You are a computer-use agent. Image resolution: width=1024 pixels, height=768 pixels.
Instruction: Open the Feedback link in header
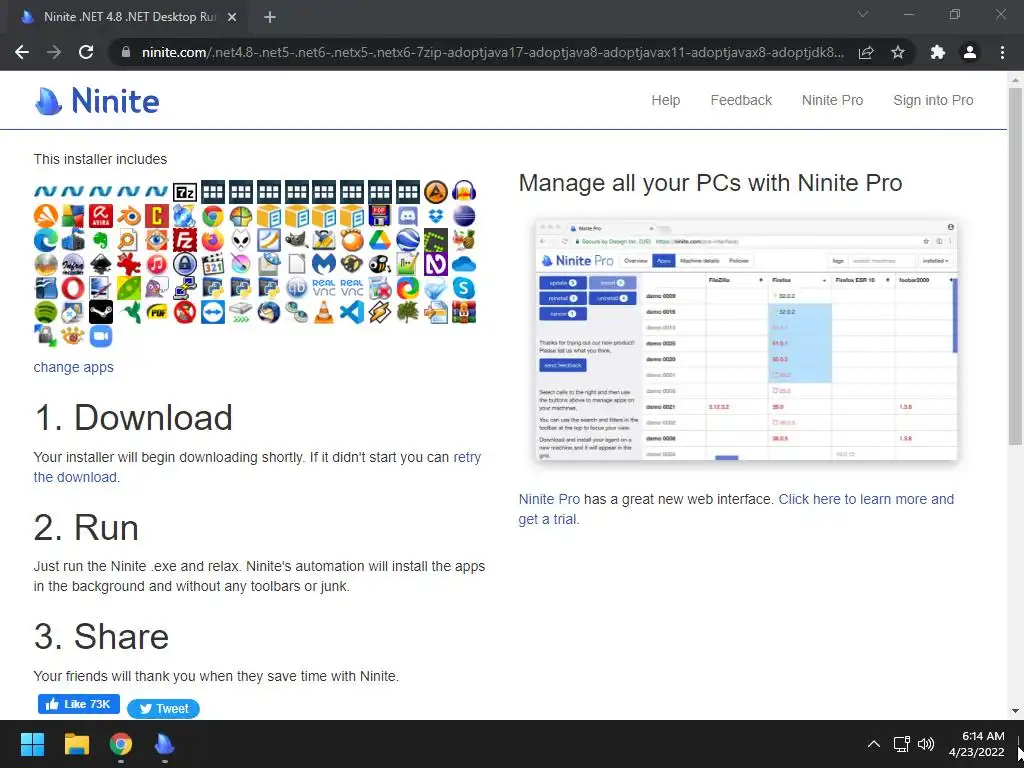[x=741, y=100]
